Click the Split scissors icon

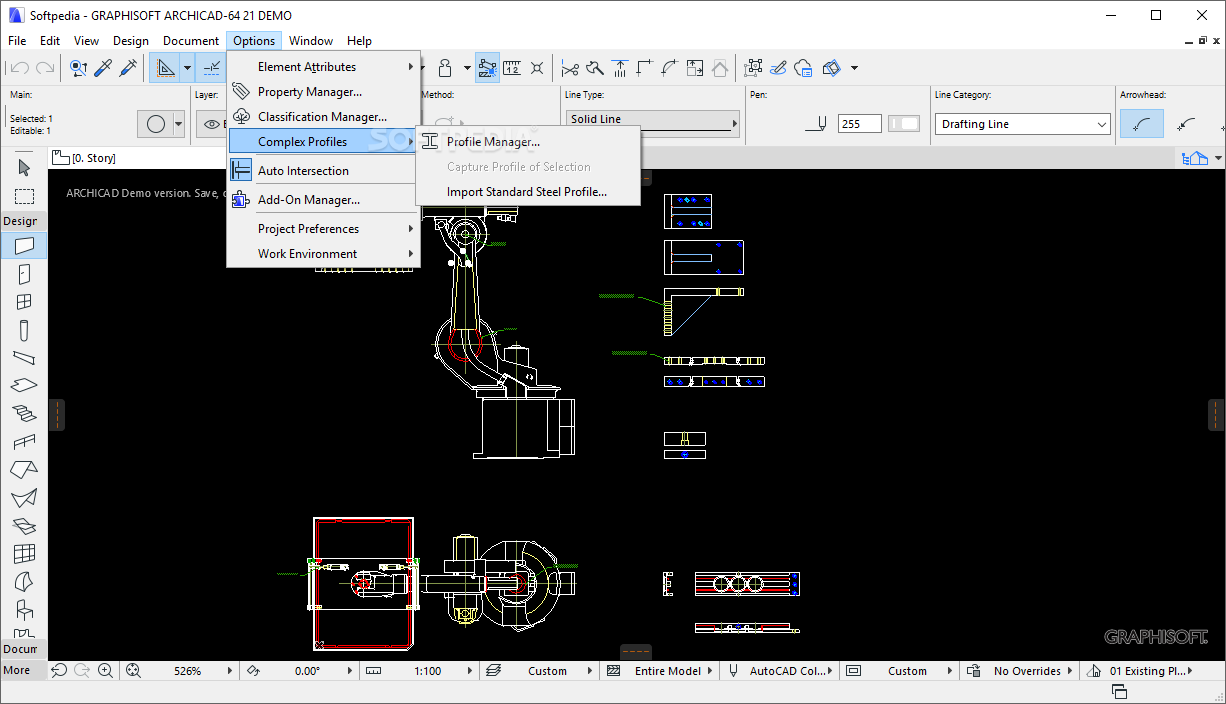click(x=570, y=68)
